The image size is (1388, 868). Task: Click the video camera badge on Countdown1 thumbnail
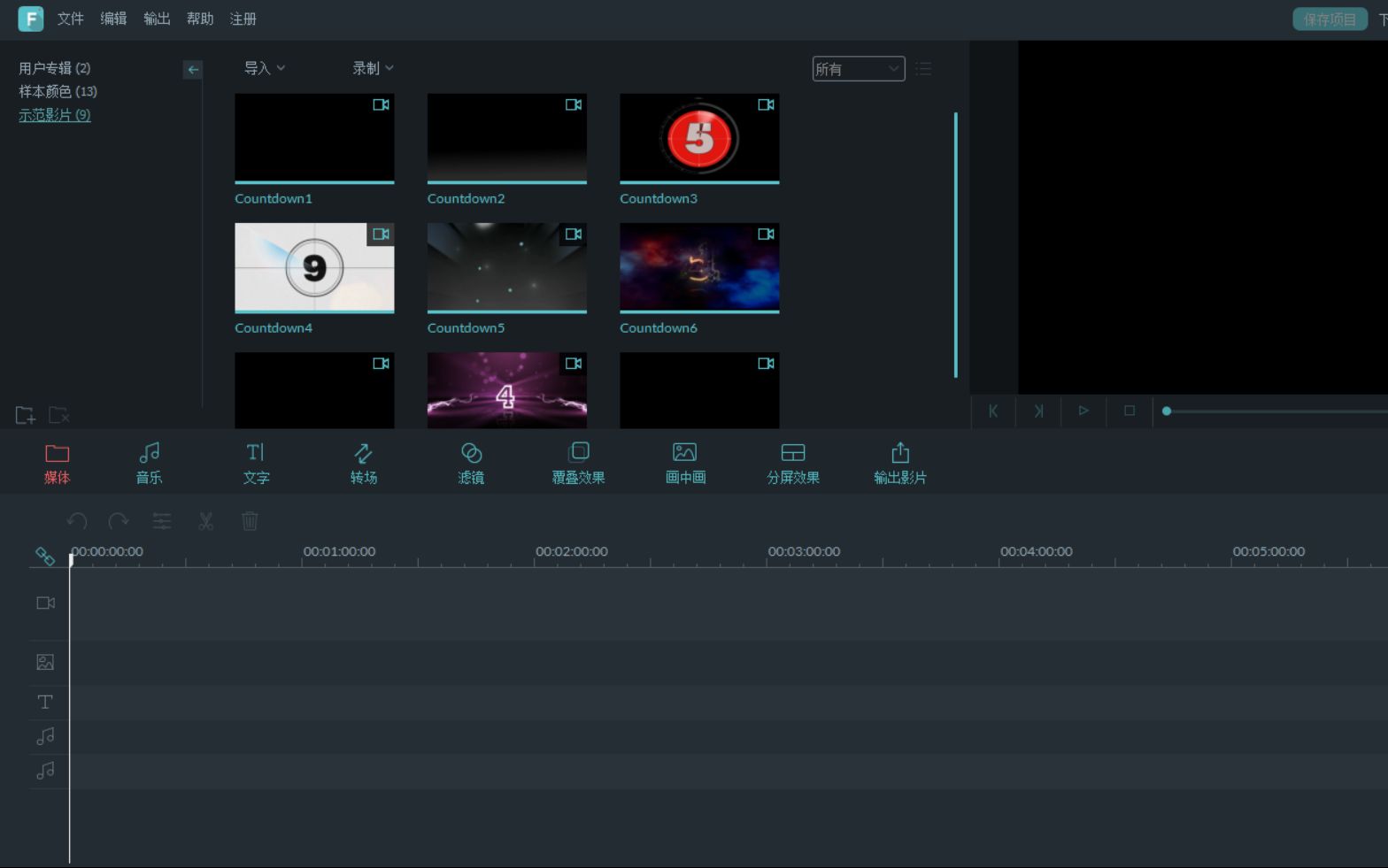381,104
